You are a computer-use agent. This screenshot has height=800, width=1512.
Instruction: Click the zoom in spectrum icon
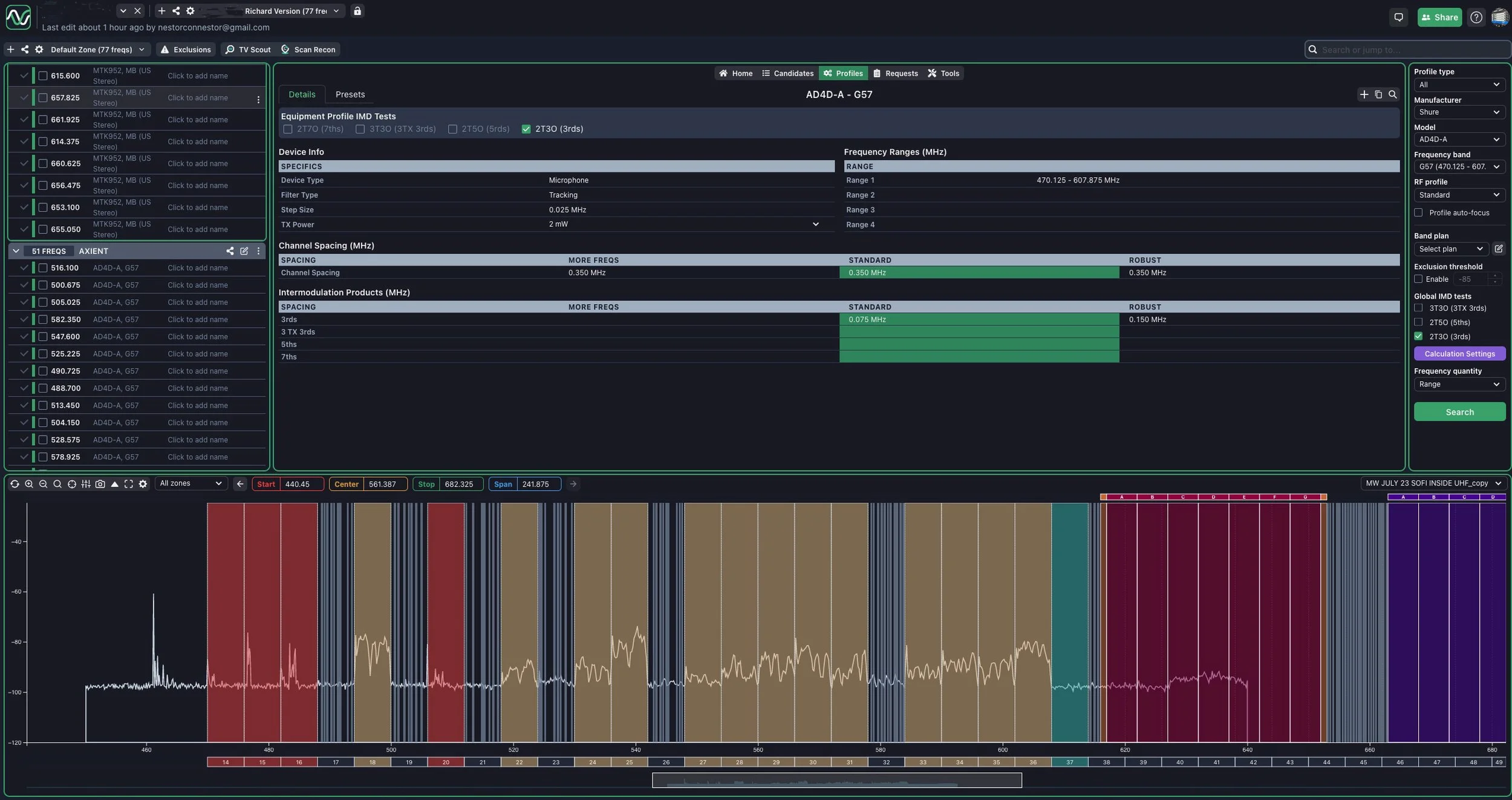click(x=29, y=484)
